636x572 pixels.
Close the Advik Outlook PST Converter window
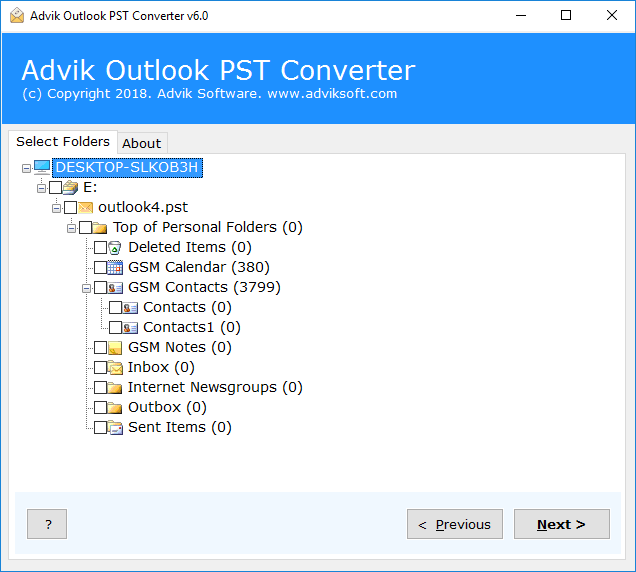pos(612,16)
